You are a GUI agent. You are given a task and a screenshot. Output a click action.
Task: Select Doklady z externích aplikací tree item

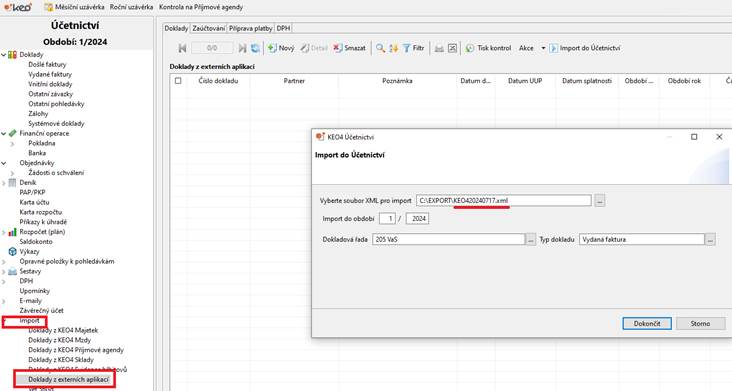pos(68,379)
